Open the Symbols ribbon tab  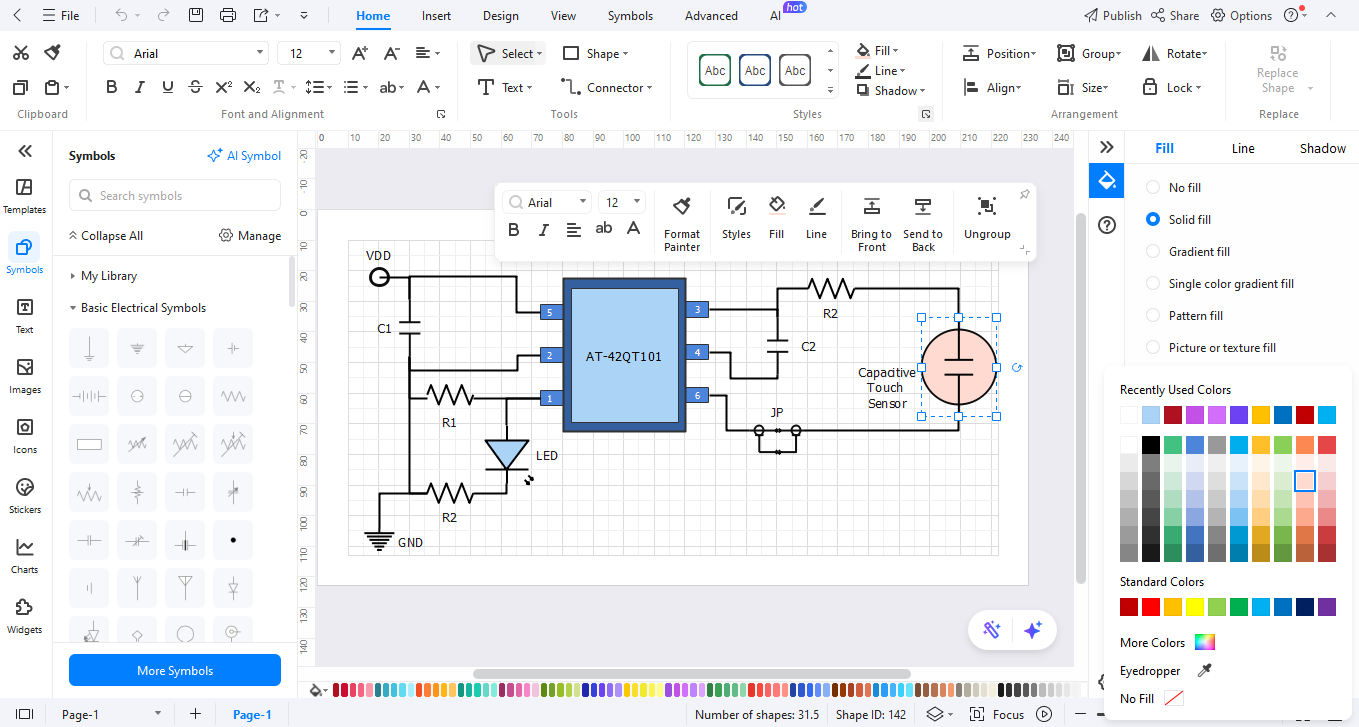[630, 16]
